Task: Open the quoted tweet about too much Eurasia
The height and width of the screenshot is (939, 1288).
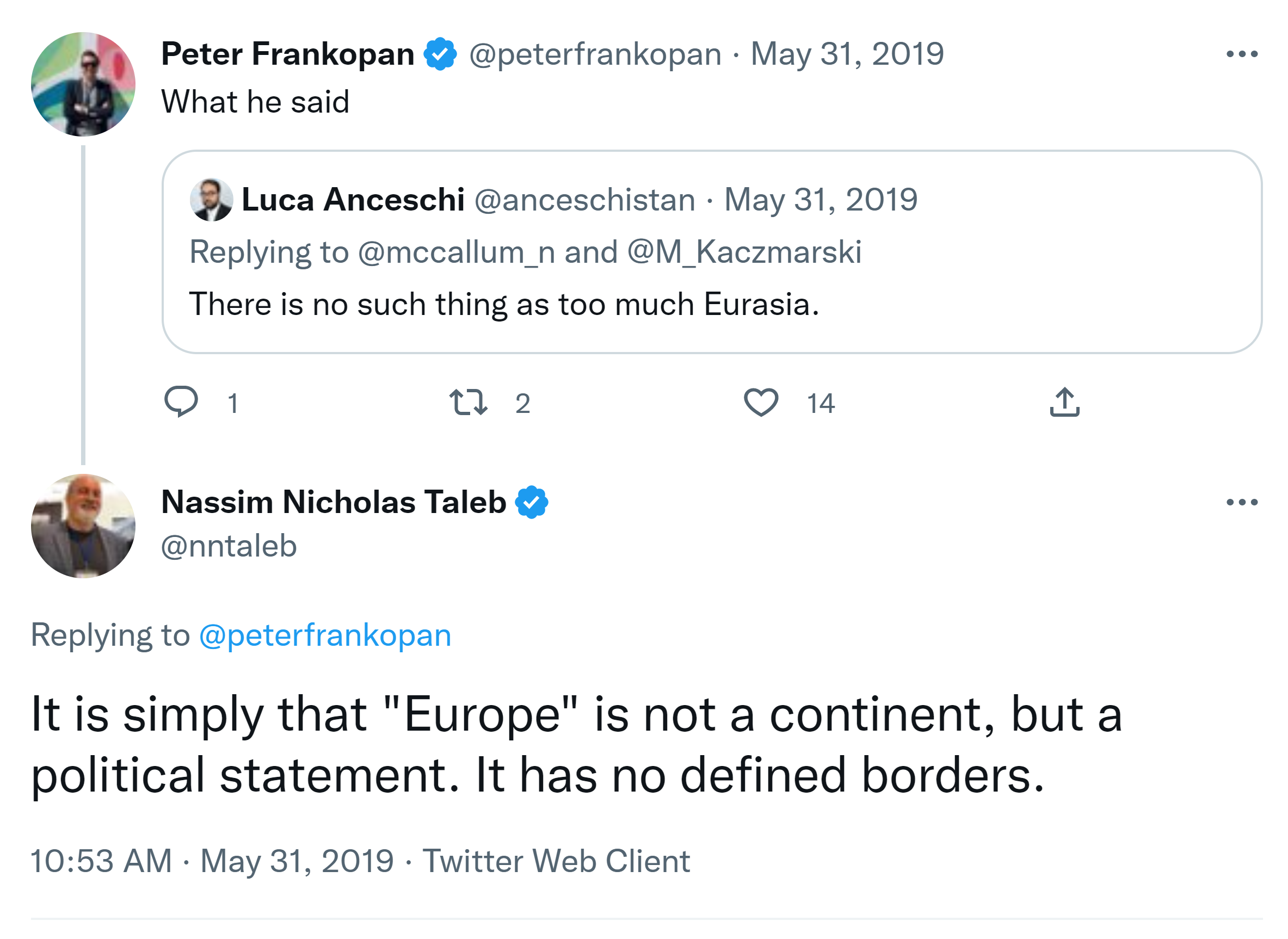Action: click(x=711, y=304)
